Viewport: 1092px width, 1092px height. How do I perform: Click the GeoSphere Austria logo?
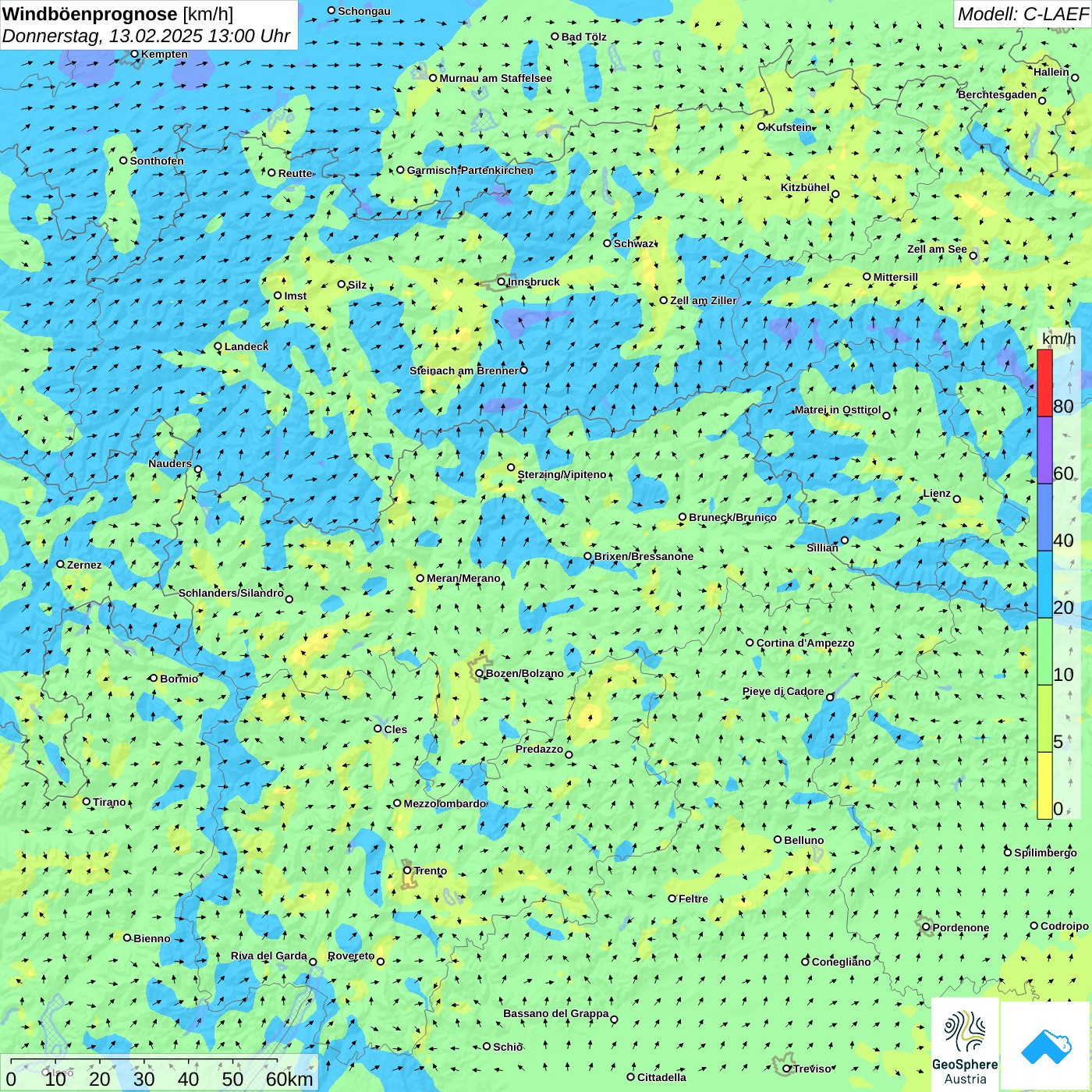coord(965,1045)
